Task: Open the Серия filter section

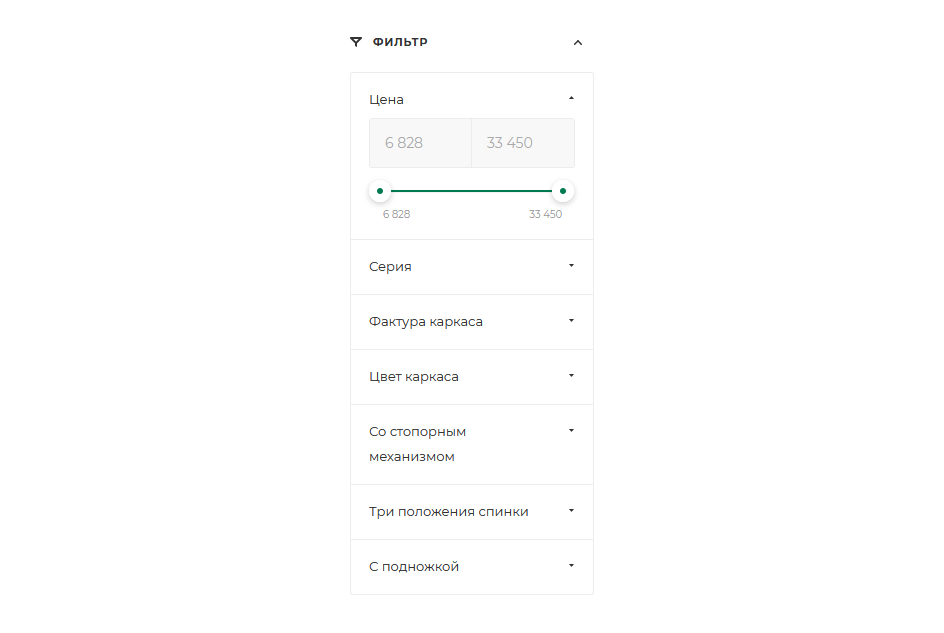Action: pyautogui.click(x=390, y=267)
